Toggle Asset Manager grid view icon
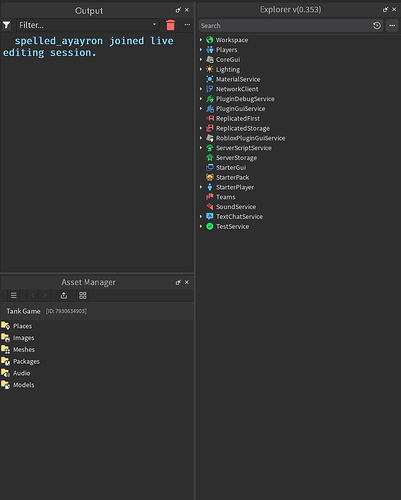Viewport: 401px width, 500px height. click(83, 295)
